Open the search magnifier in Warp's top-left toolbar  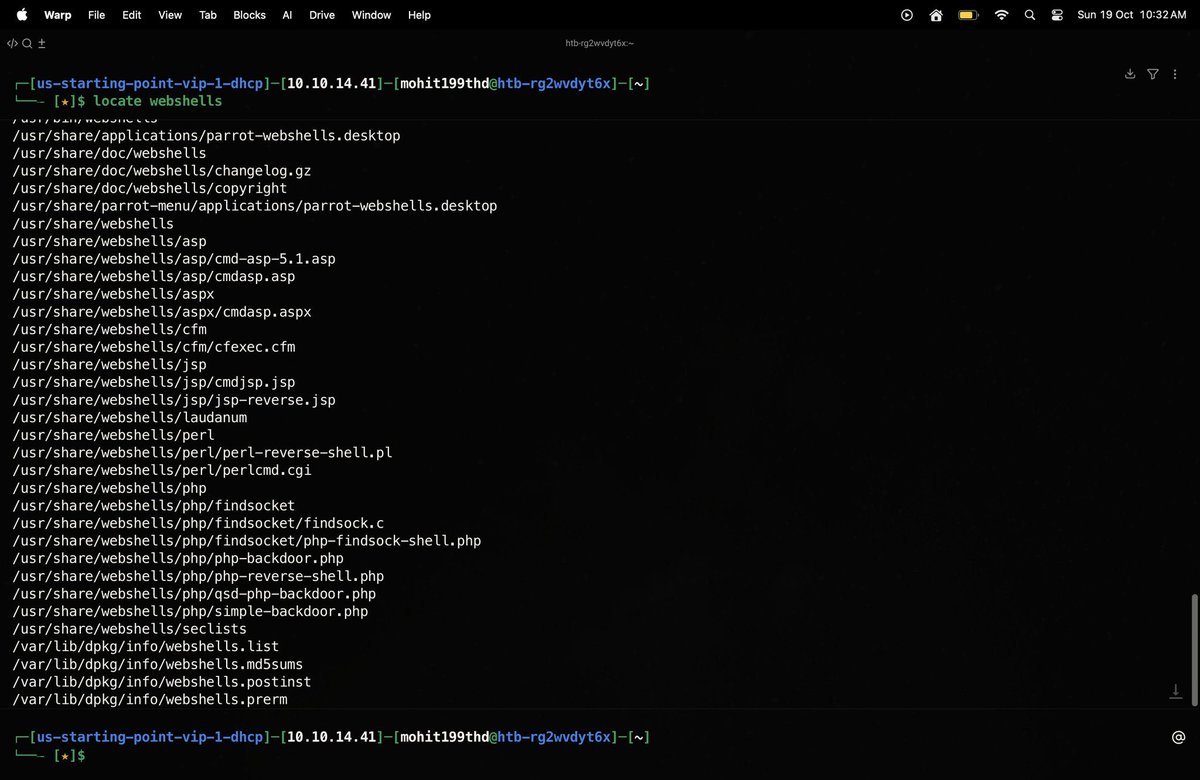(27, 43)
